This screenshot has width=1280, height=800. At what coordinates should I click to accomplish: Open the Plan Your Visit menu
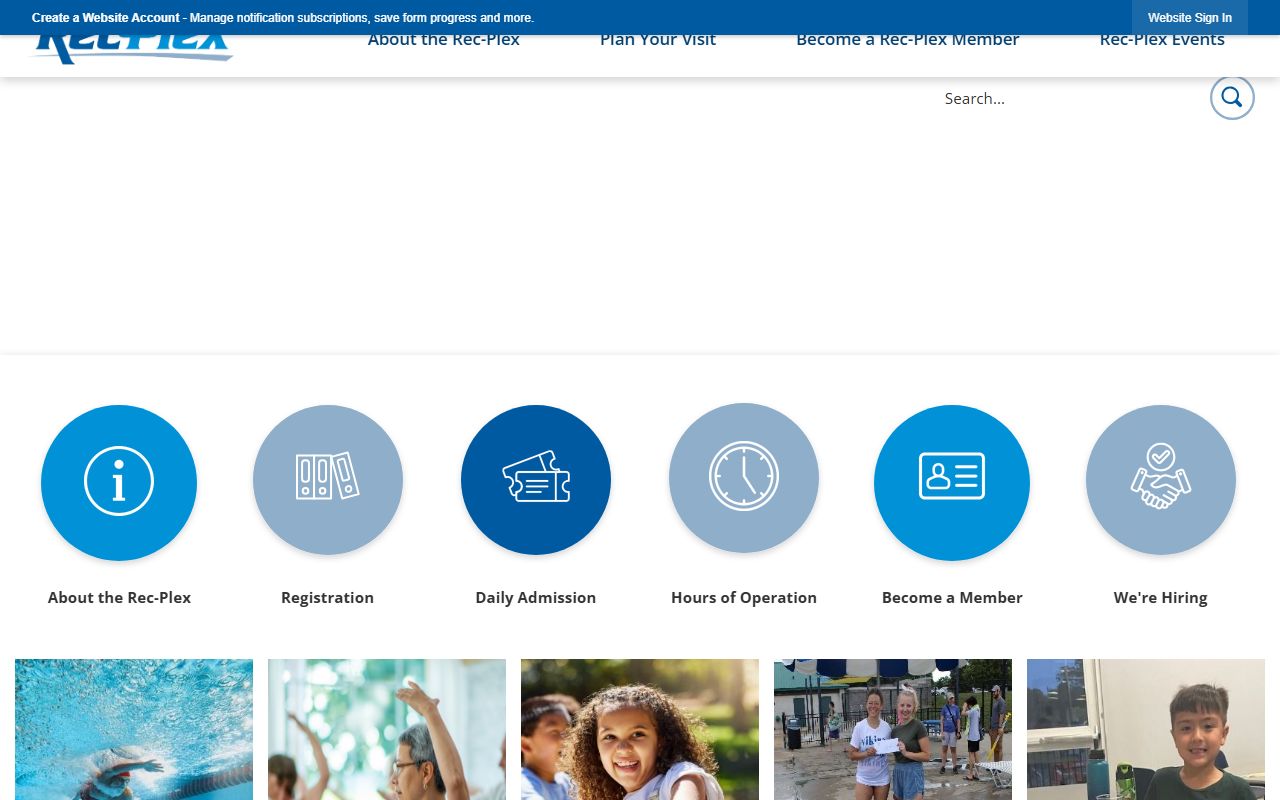(658, 41)
